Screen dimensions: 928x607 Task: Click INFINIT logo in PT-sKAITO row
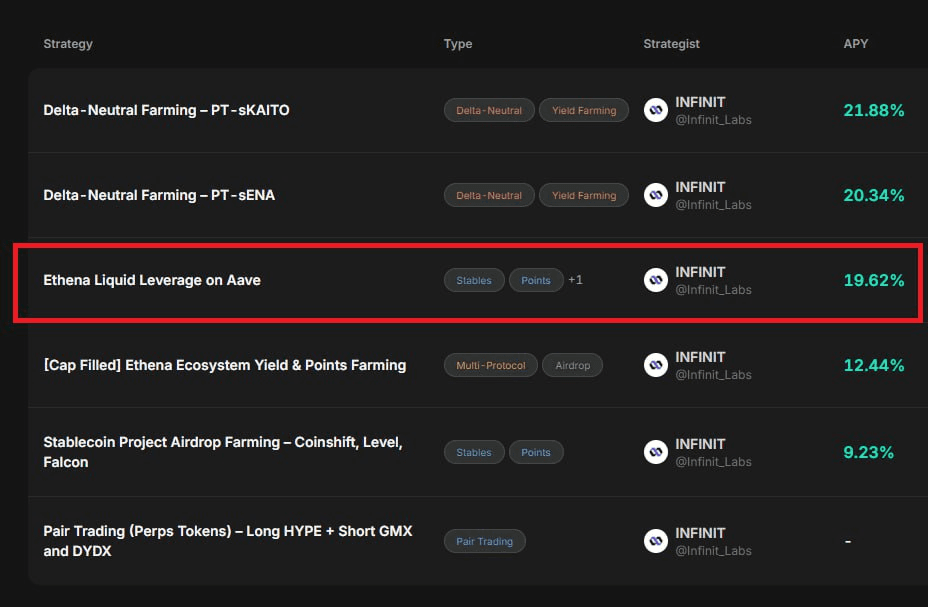656,111
